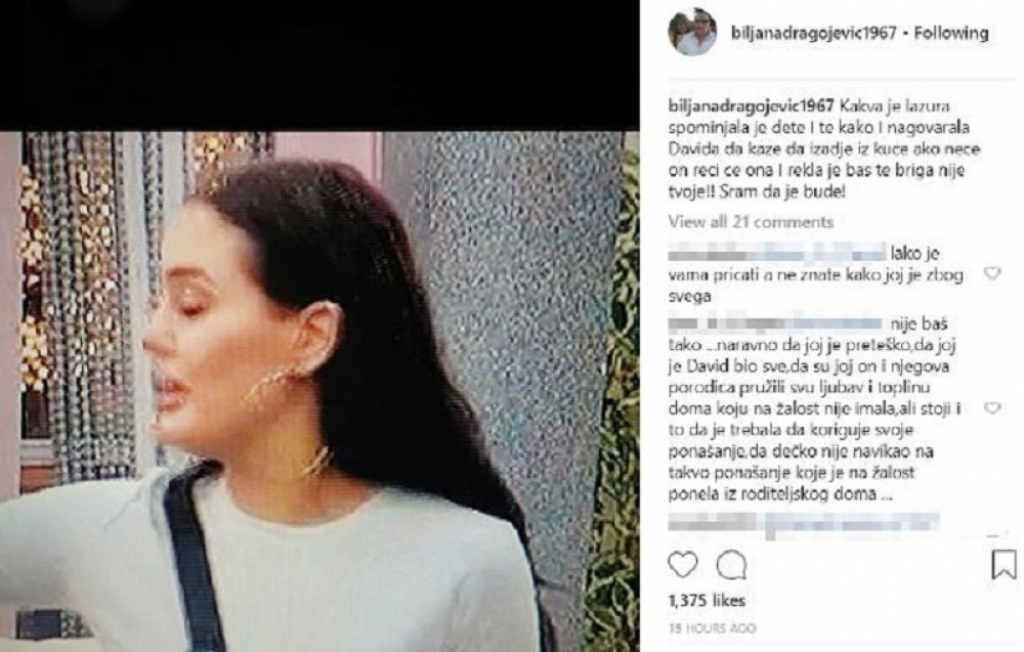Open blurred username of first commenter
Screen dimensions: 1024x652
click(x=776, y=253)
